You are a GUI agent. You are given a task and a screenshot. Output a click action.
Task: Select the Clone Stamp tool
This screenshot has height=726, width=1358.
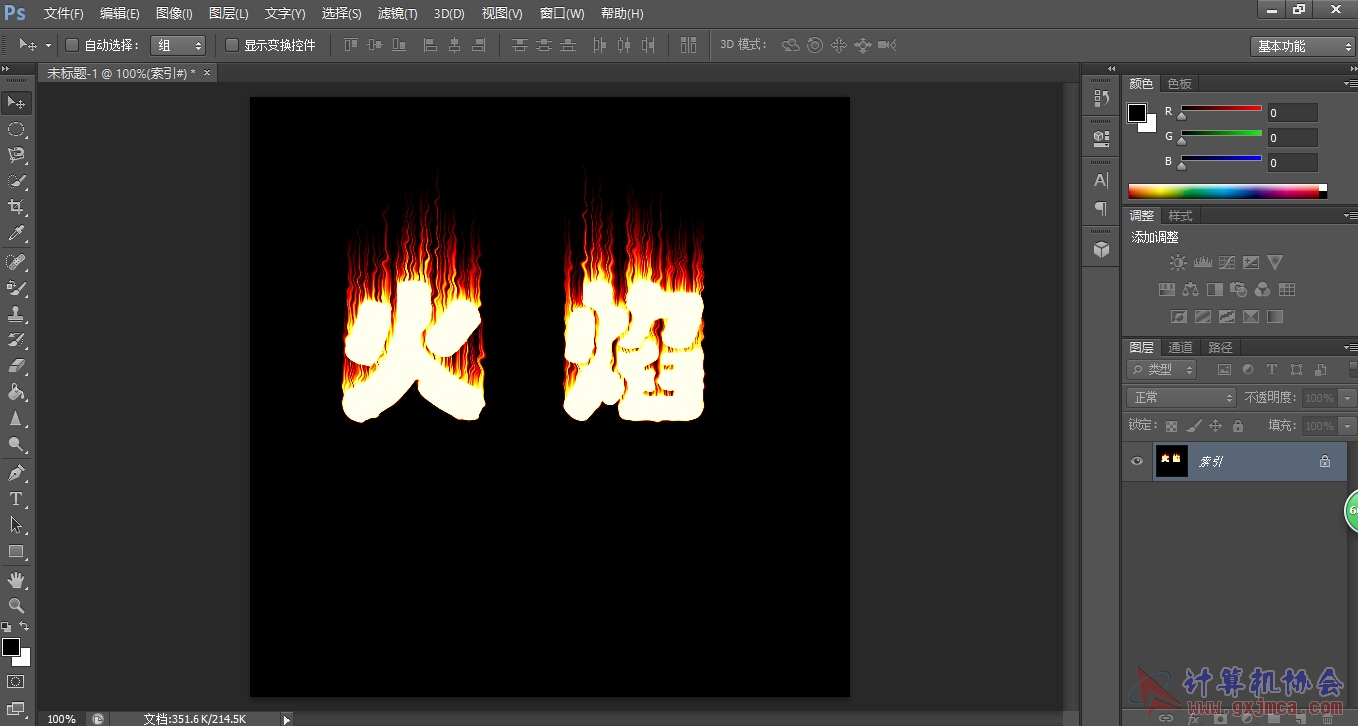click(16, 314)
